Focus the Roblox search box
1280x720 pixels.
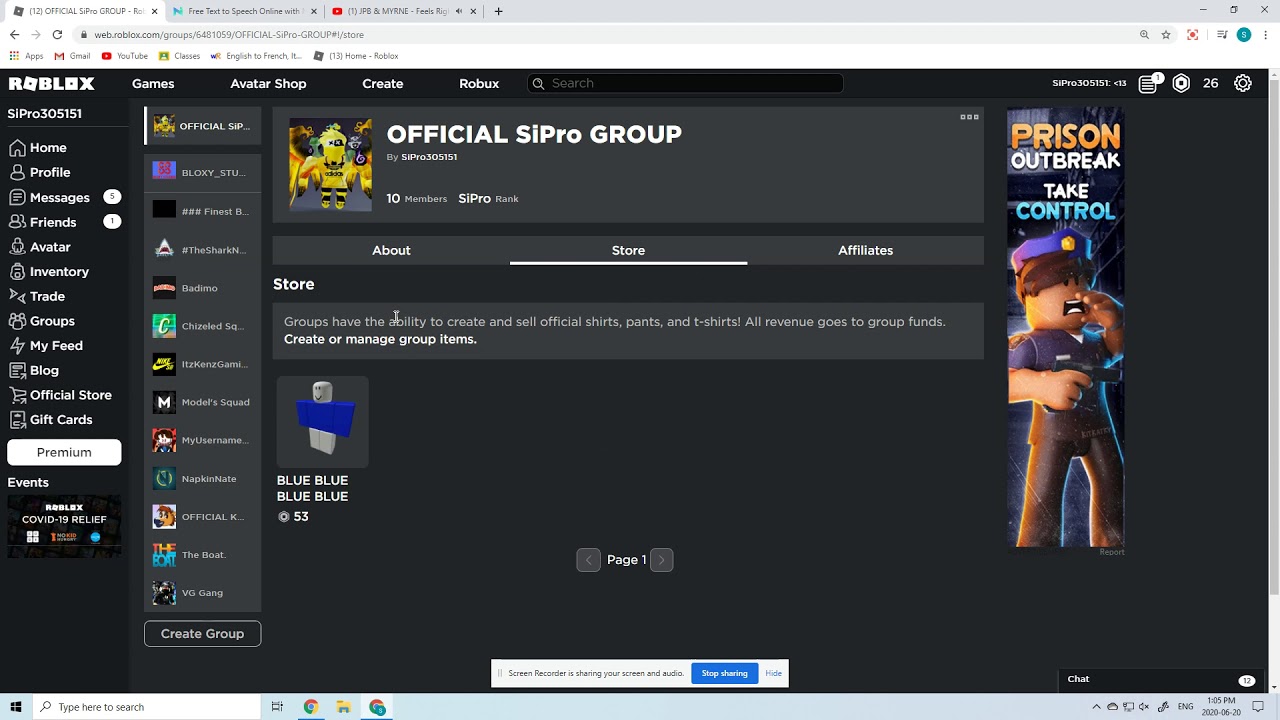click(x=685, y=83)
